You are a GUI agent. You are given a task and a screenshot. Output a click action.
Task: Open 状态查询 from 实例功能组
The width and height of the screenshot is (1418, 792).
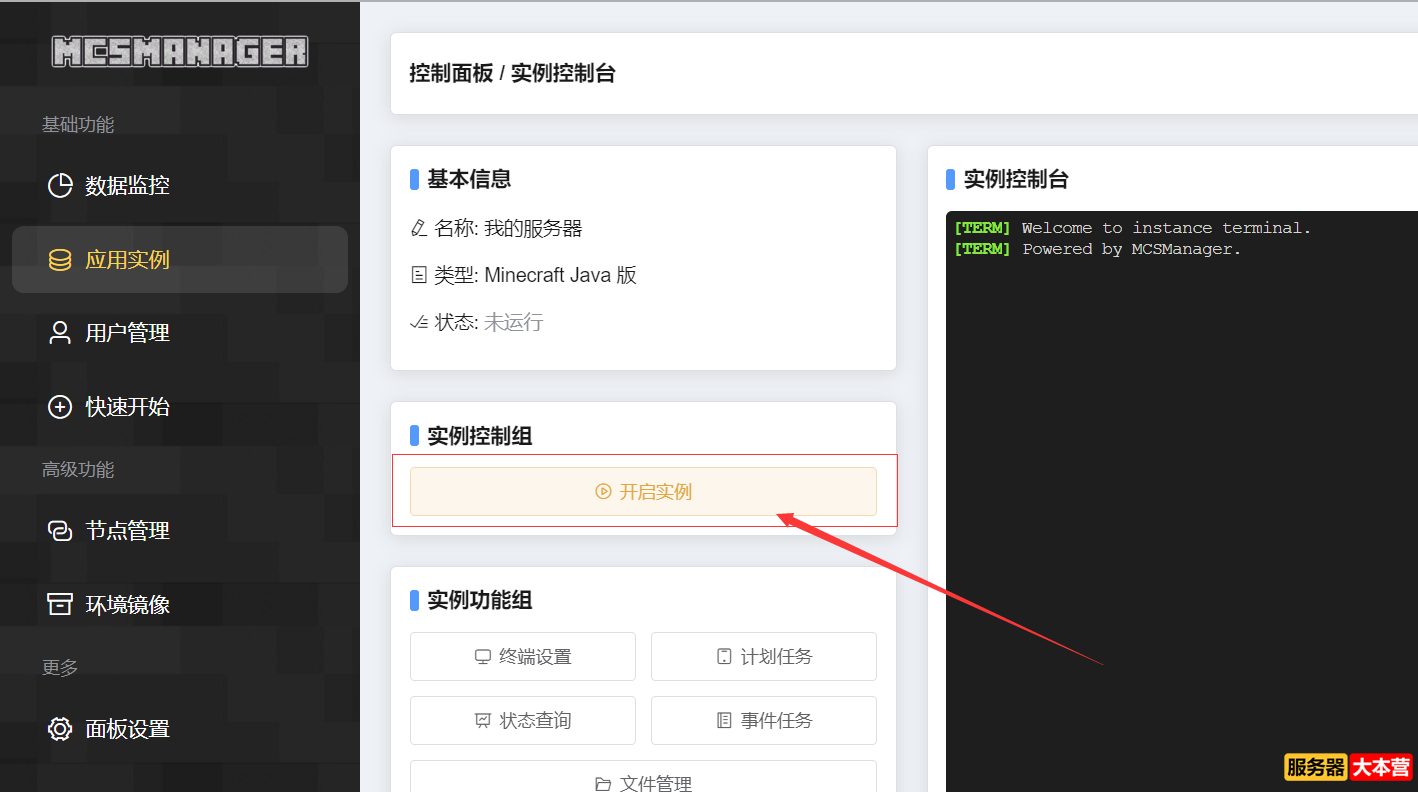522,720
